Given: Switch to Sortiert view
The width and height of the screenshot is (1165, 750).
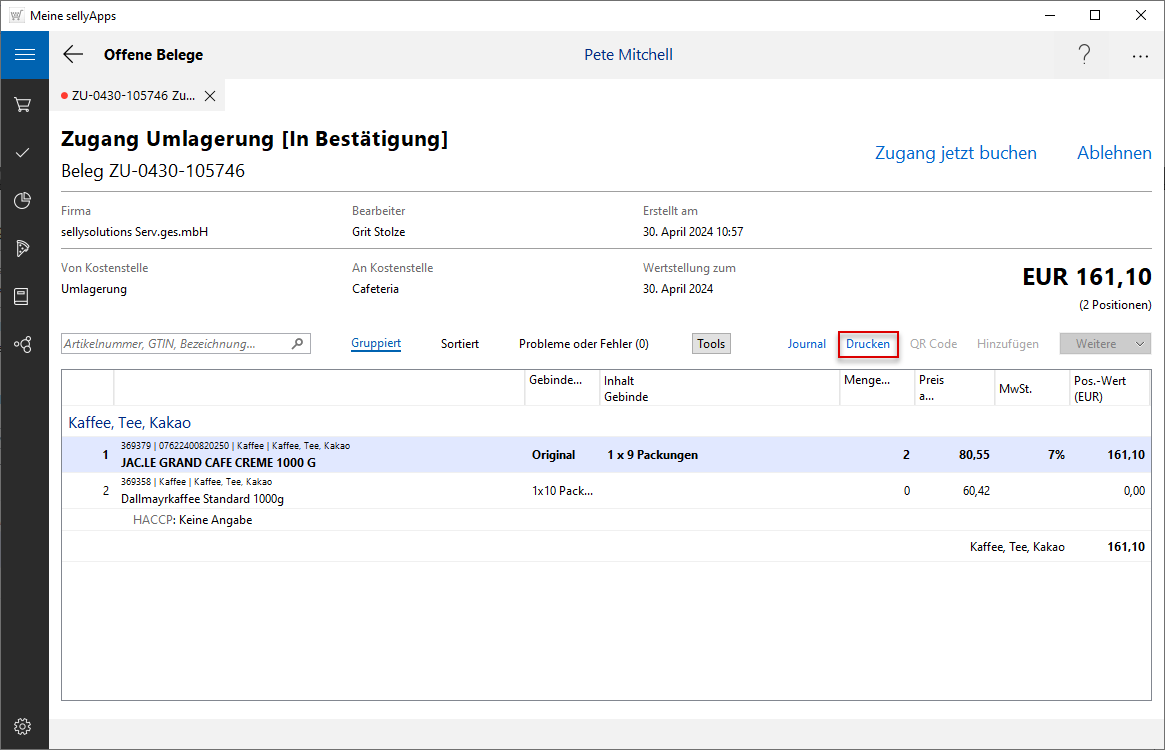Looking at the screenshot, I should coord(460,344).
